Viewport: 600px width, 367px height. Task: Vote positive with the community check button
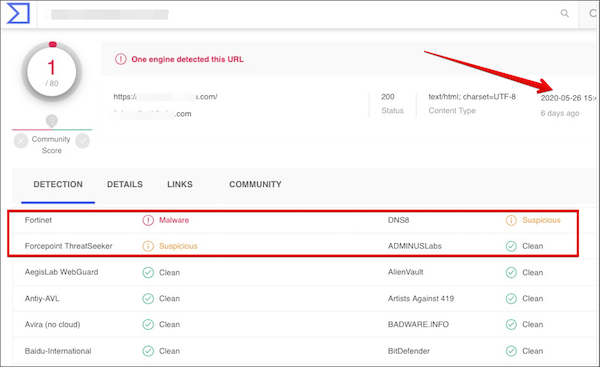(x=82, y=141)
